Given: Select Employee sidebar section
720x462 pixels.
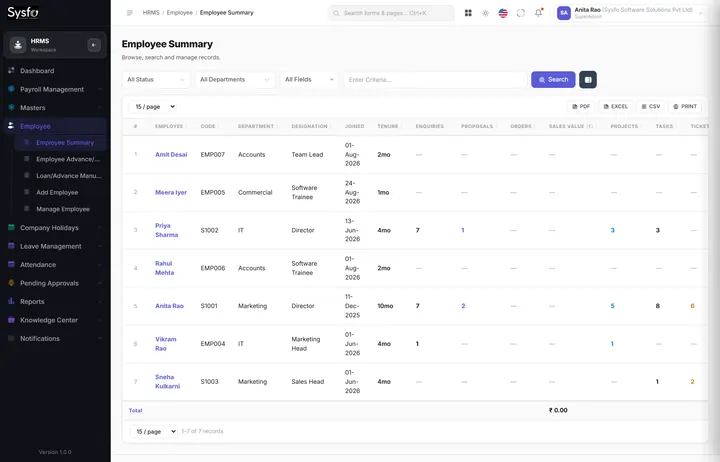Looking at the screenshot, I should tap(55, 126).
